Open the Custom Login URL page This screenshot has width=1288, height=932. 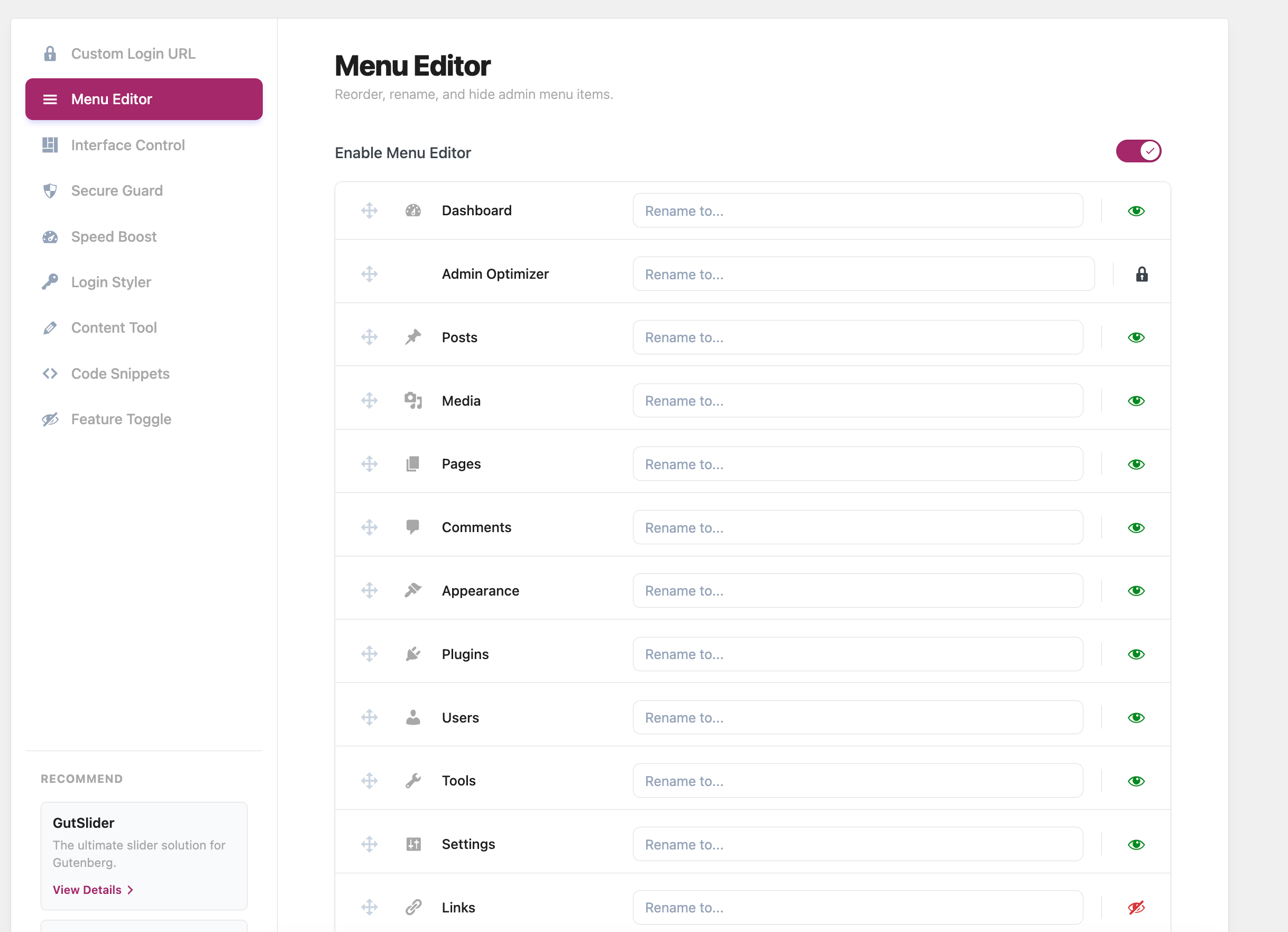click(133, 54)
